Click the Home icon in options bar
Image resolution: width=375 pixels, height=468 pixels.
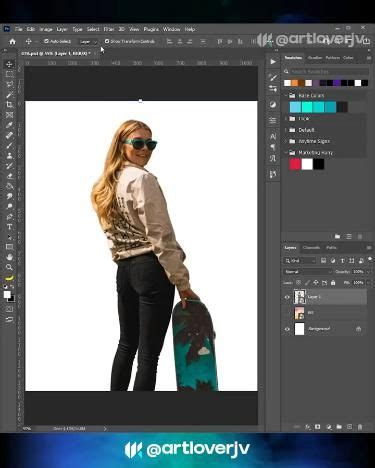tap(12, 42)
